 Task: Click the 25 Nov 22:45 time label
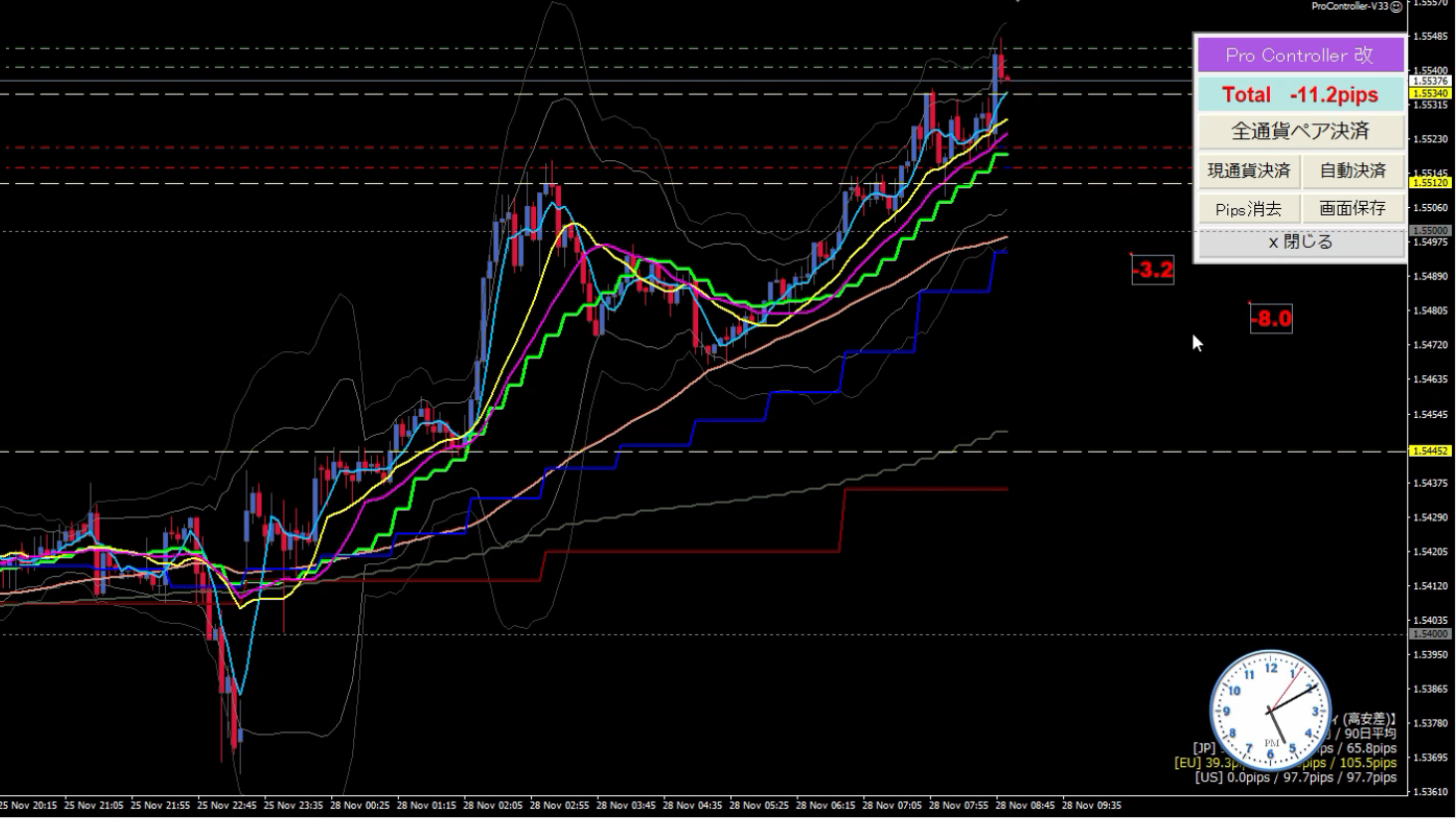point(227,805)
